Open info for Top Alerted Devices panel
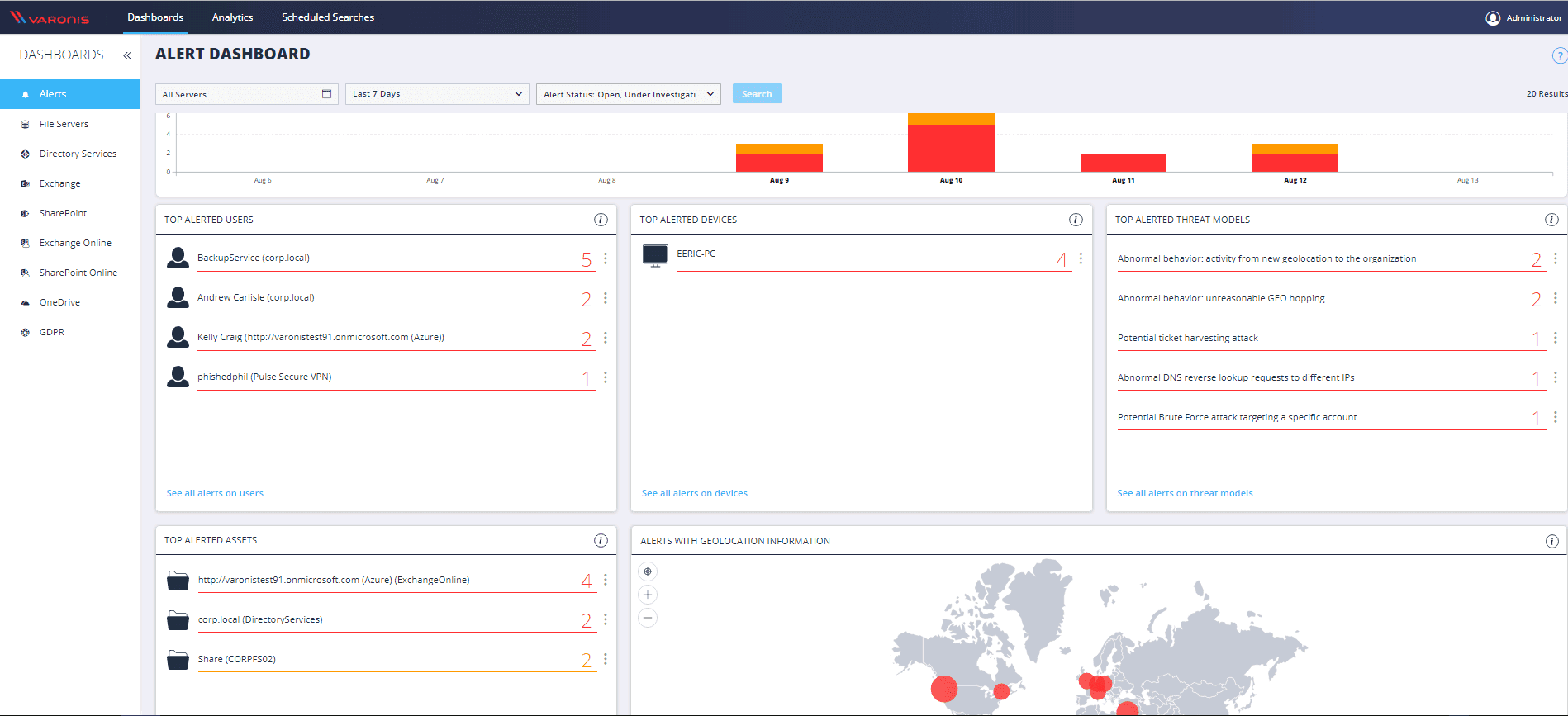The image size is (1568, 716). 1076,220
